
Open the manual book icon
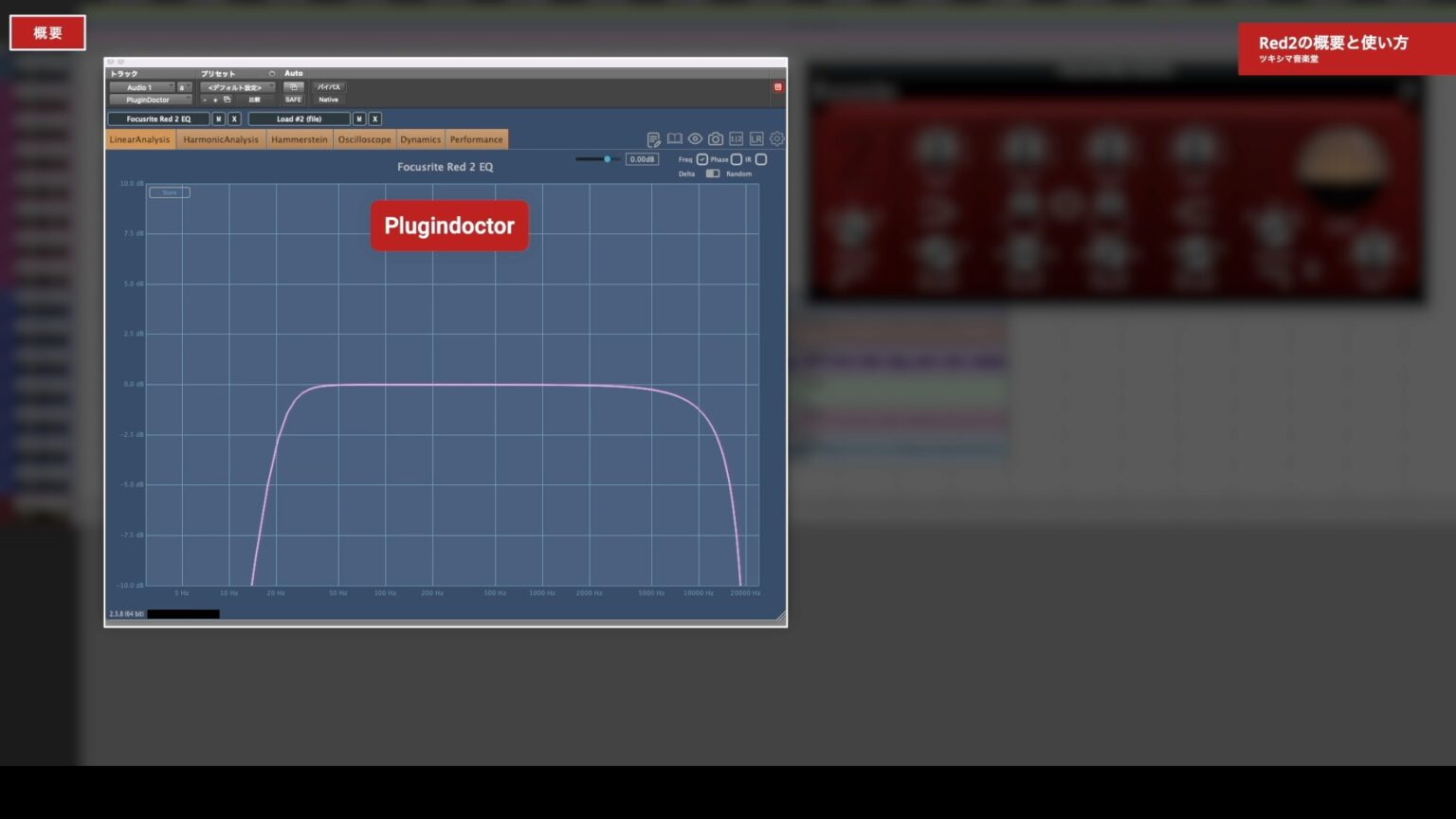(x=674, y=138)
